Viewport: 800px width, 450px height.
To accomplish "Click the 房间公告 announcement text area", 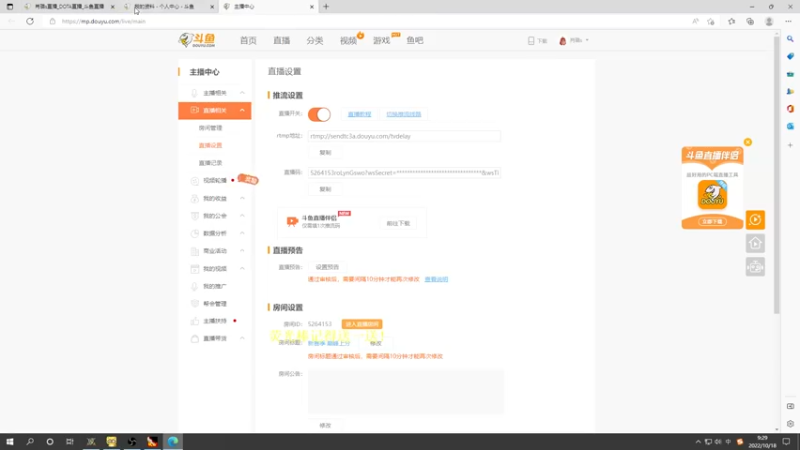I will pos(406,391).
